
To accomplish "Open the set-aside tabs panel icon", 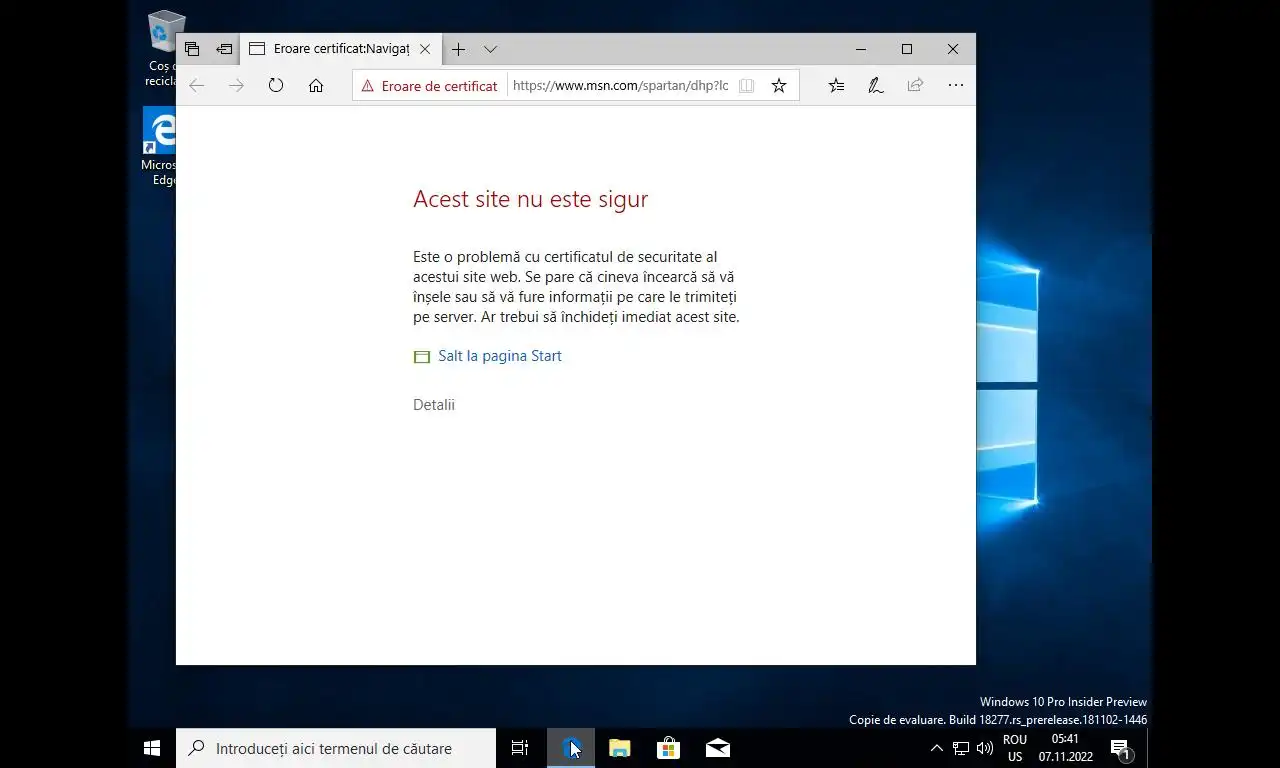I will 192,49.
